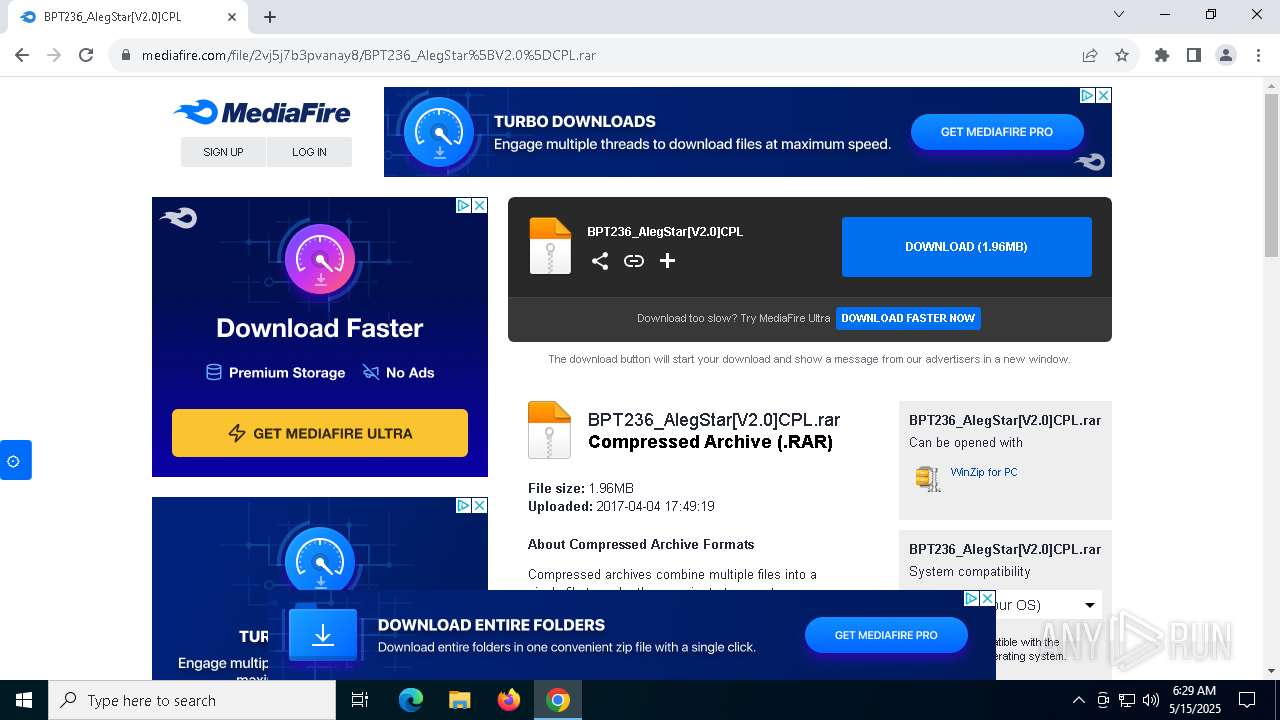1280x720 pixels.
Task: Copy link using the chain link icon
Action: [634, 261]
